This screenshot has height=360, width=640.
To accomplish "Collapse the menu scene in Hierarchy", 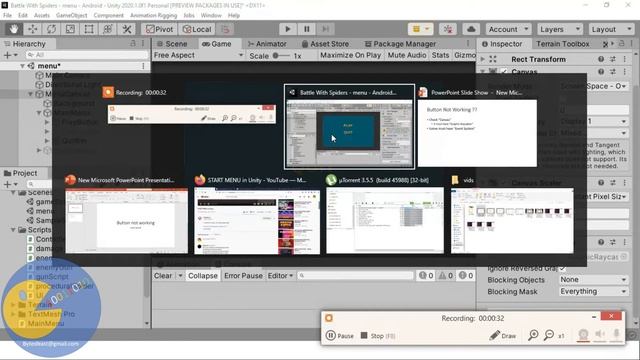I will pyautogui.click(x=22, y=66).
